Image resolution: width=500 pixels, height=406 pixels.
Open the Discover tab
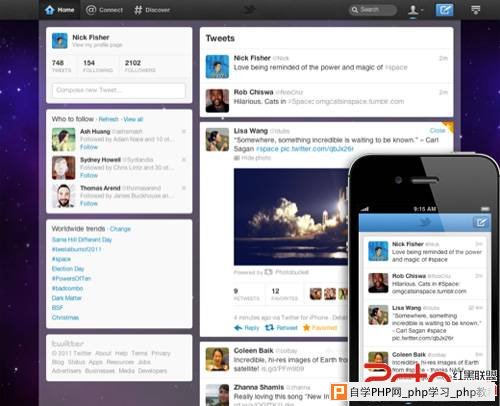[152, 10]
